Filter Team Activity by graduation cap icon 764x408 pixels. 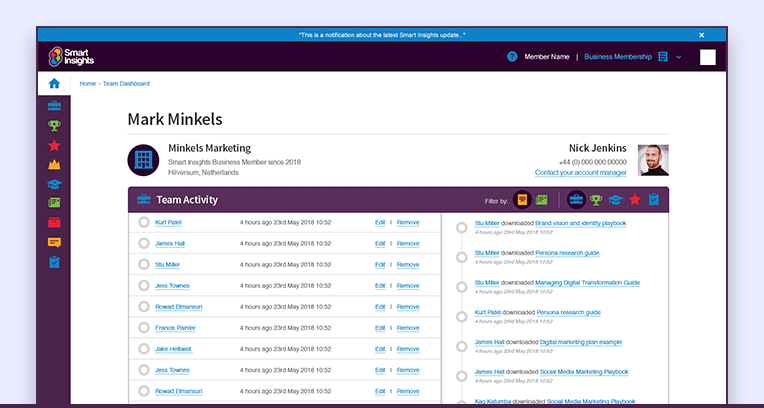coord(615,199)
